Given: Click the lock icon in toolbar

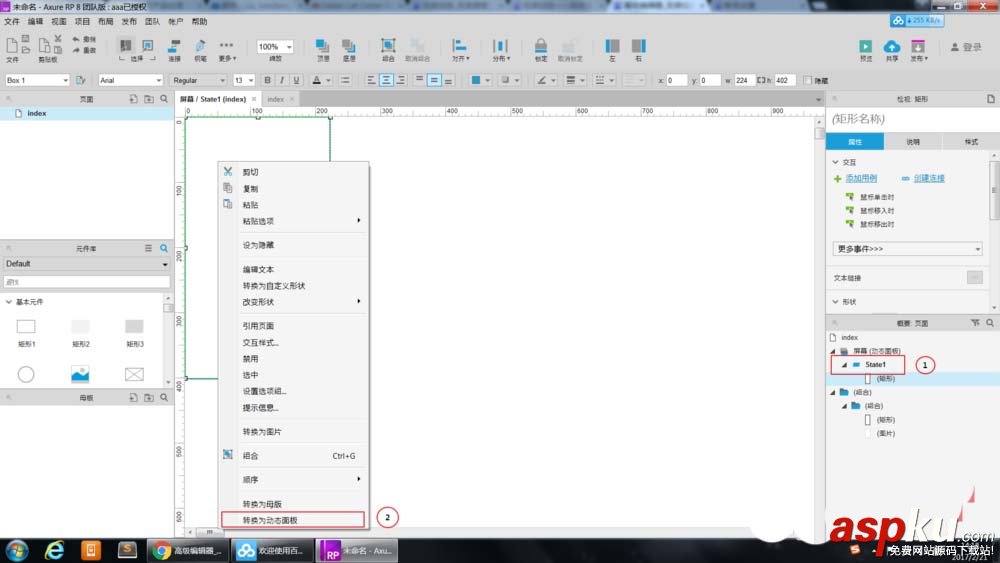Looking at the screenshot, I should (x=541, y=45).
